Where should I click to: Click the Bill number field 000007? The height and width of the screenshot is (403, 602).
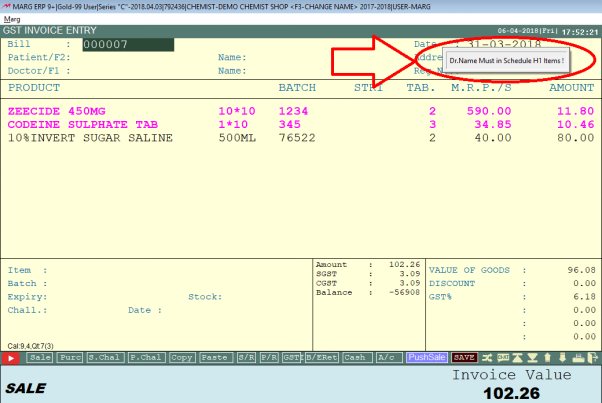[128, 45]
